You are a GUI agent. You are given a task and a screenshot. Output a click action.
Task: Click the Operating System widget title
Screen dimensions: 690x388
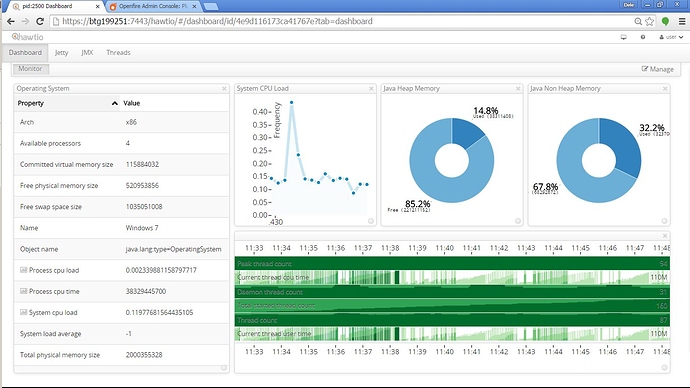(x=43, y=88)
